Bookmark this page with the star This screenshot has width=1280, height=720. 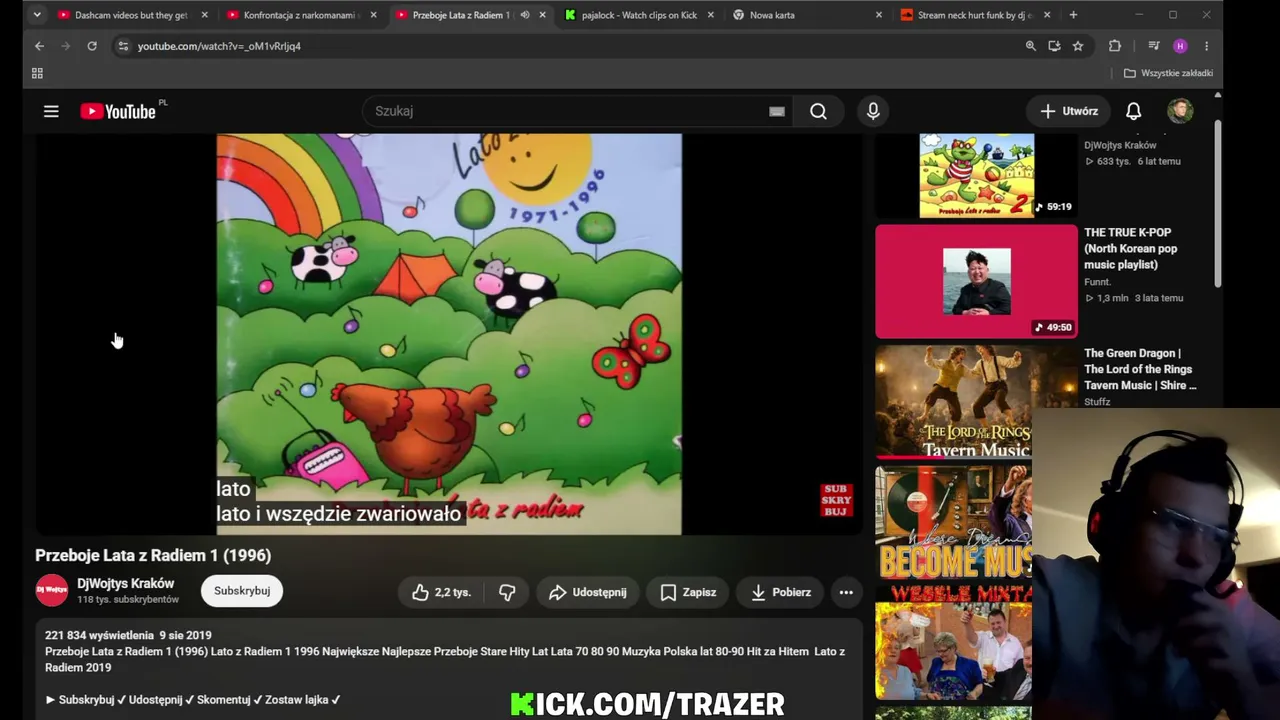tap(1077, 46)
